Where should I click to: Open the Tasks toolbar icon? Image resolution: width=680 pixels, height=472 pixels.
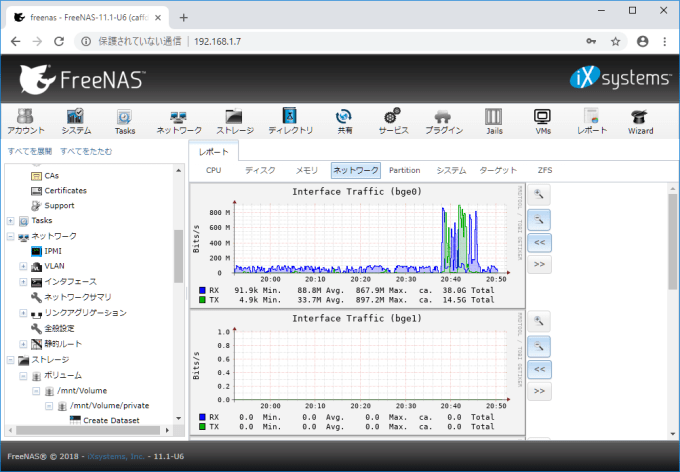coord(125,120)
